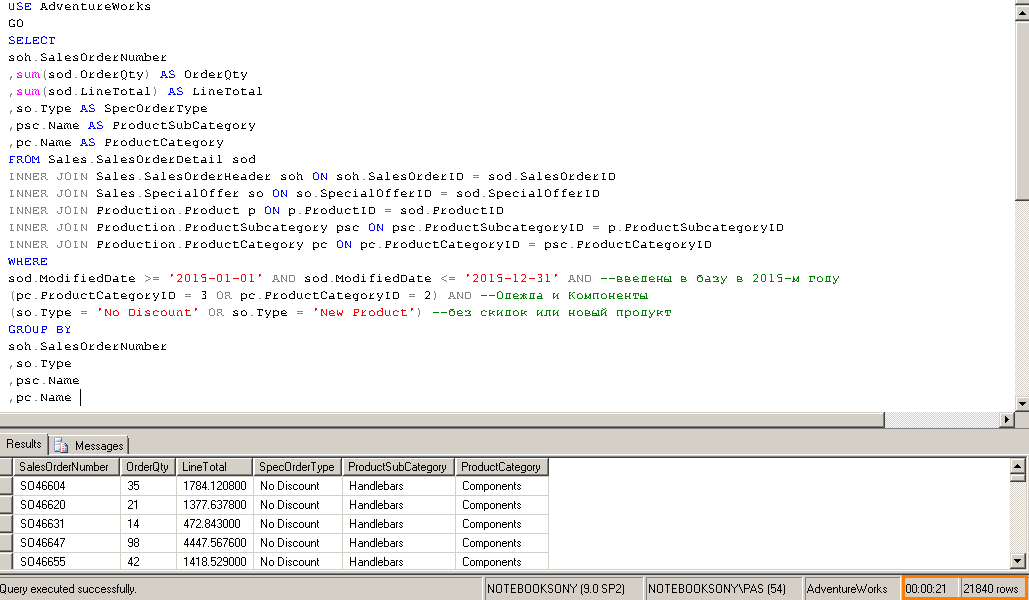Click editor scrollbar down arrow
Image resolution: width=1029 pixels, height=600 pixels.
[x=1021, y=403]
